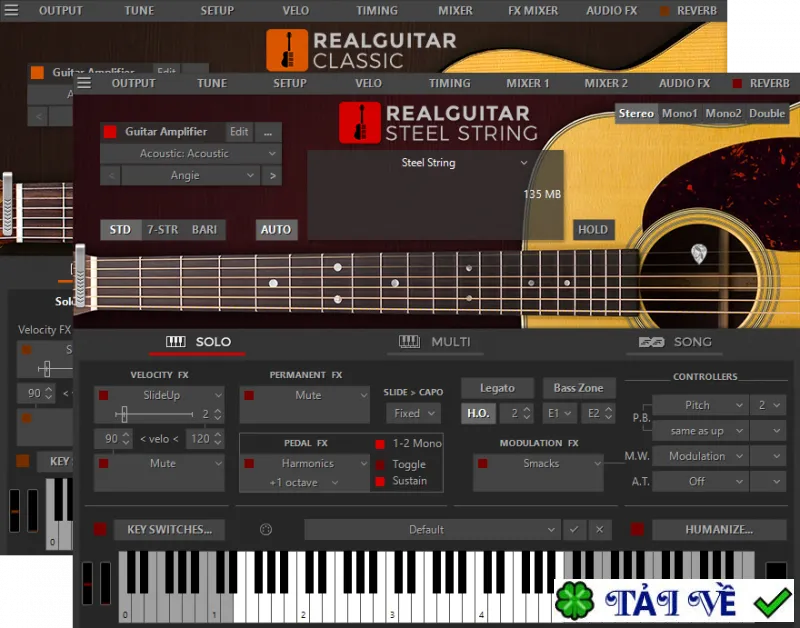Image resolution: width=800 pixels, height=628 pixels.
Task: Open the MIXER 1 tab
Action: [528, 83]
